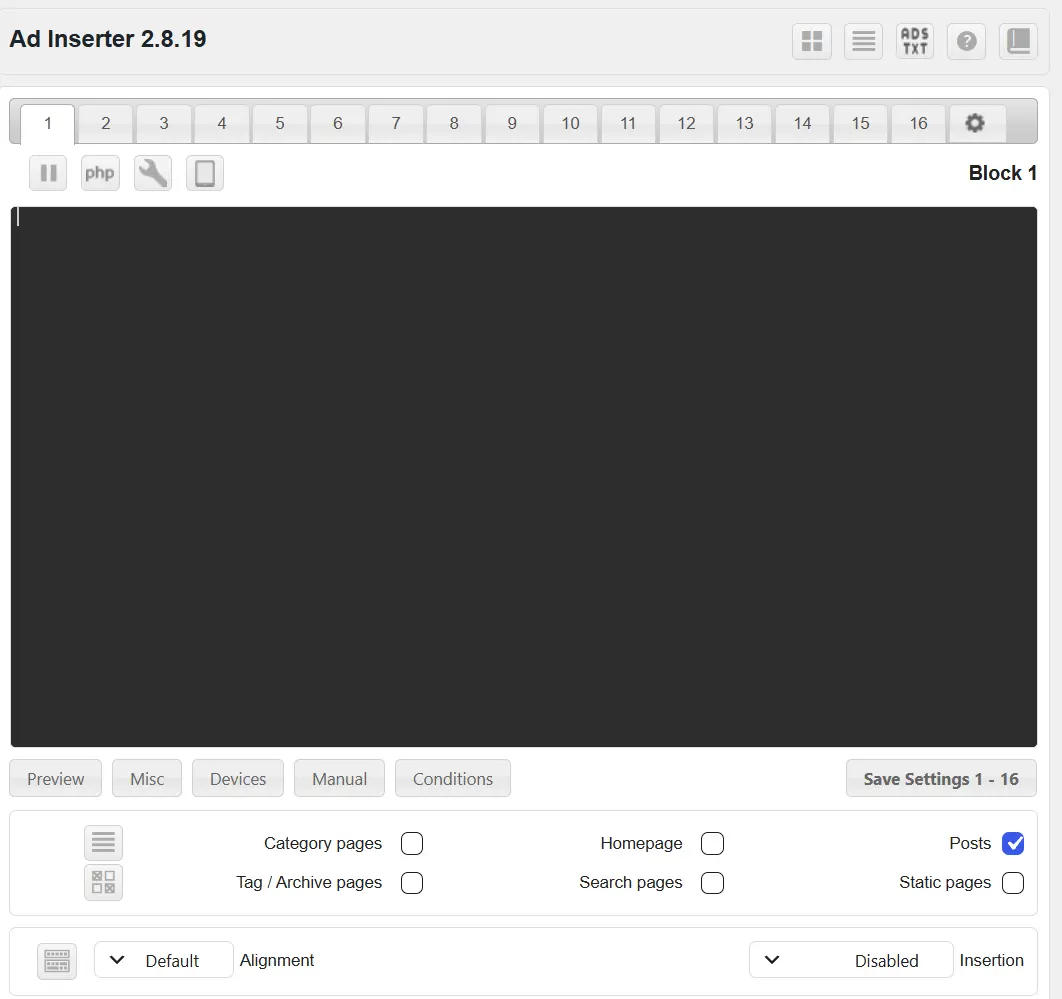Image resolution: width=1062 pixels, height=999 pixels.
Task: Uncheck the Posts checkbox
Action: (1013, 844)
